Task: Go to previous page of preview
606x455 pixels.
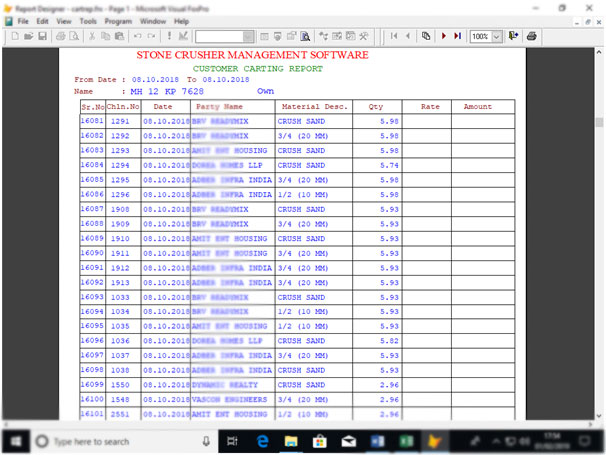Action: point(407,36)
